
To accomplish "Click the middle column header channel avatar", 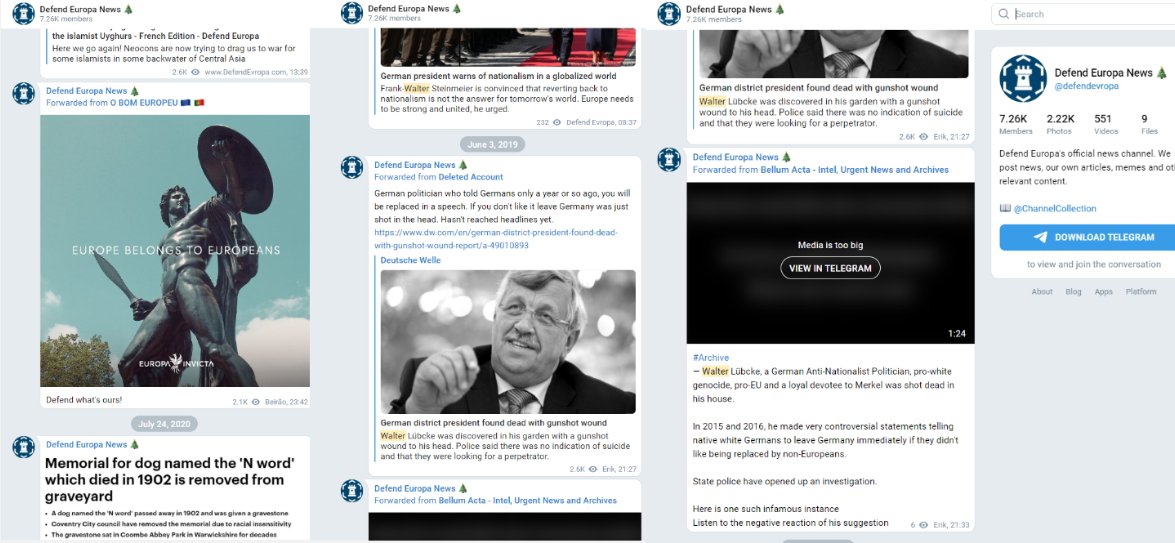I will tap(352, 13).
